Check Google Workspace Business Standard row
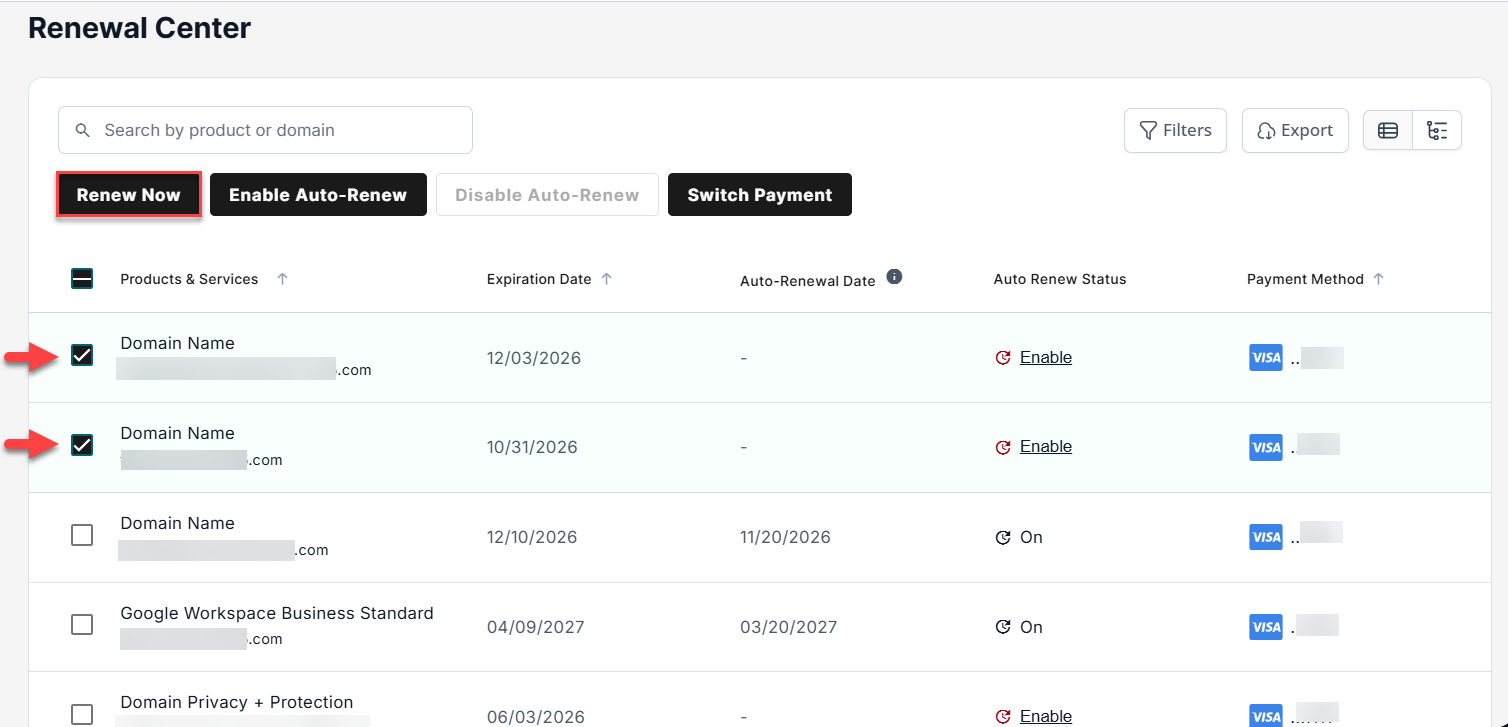This screenshot has height=727, width=1508. coord(82,624)
